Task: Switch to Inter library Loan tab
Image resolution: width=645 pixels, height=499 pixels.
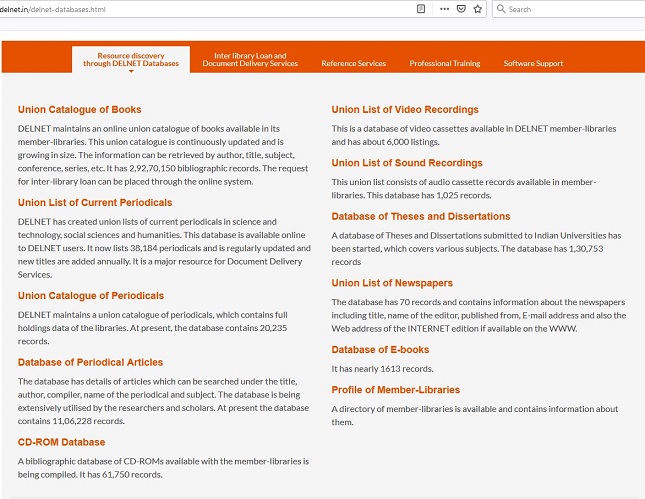Action: 250,59
